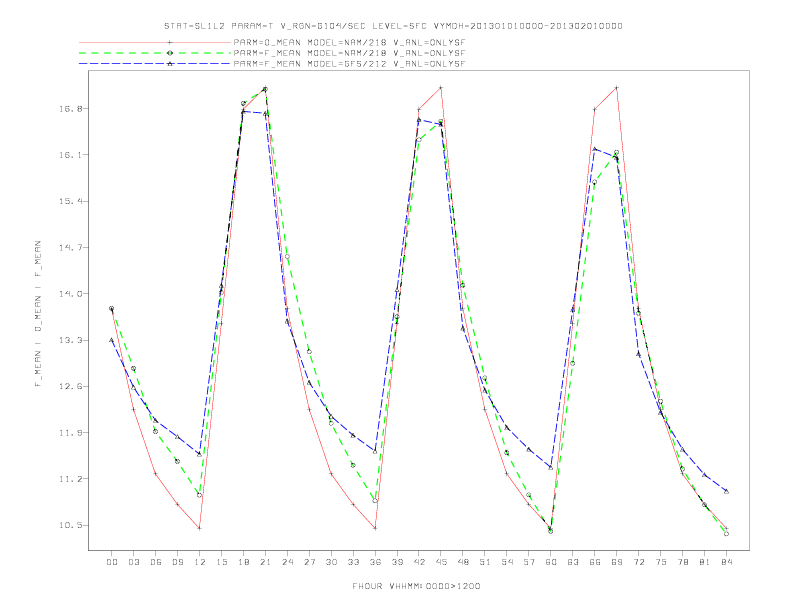Viewport: 792px width, 612px height.
Task: Select legend entry PARM=O_MEAN MODEL=NAM/218
Action: tap(349, 42)
